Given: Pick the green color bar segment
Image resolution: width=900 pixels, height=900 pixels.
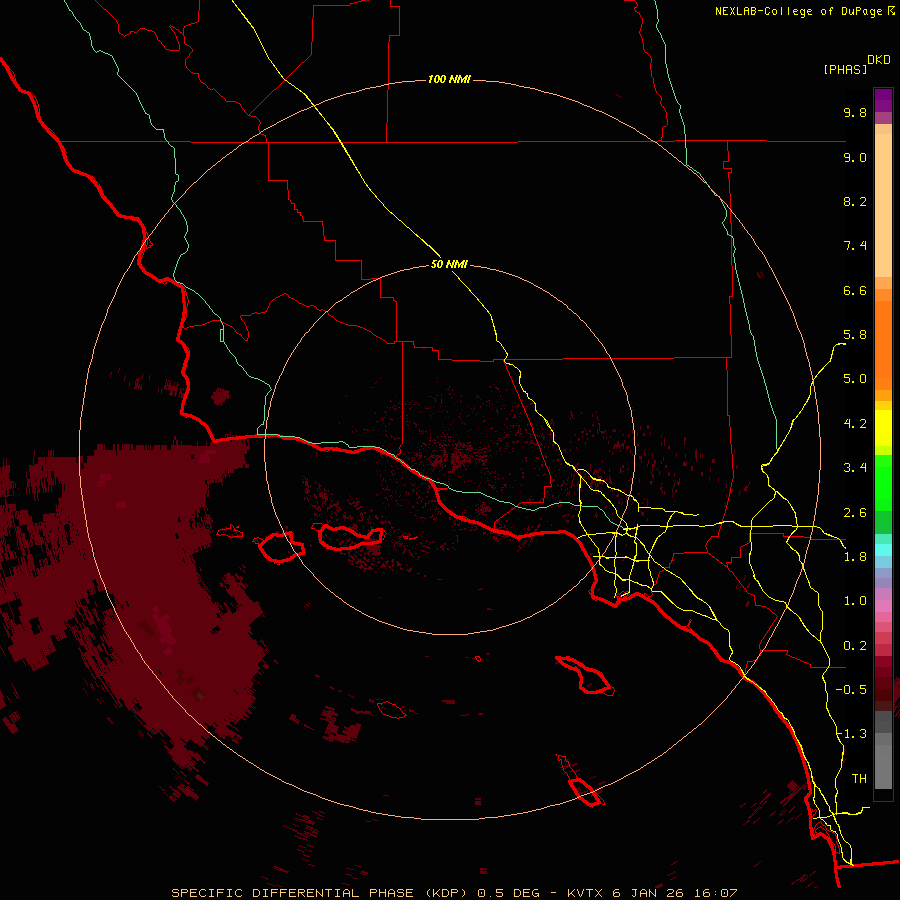Looking at the screenshot, I should 883,482.
